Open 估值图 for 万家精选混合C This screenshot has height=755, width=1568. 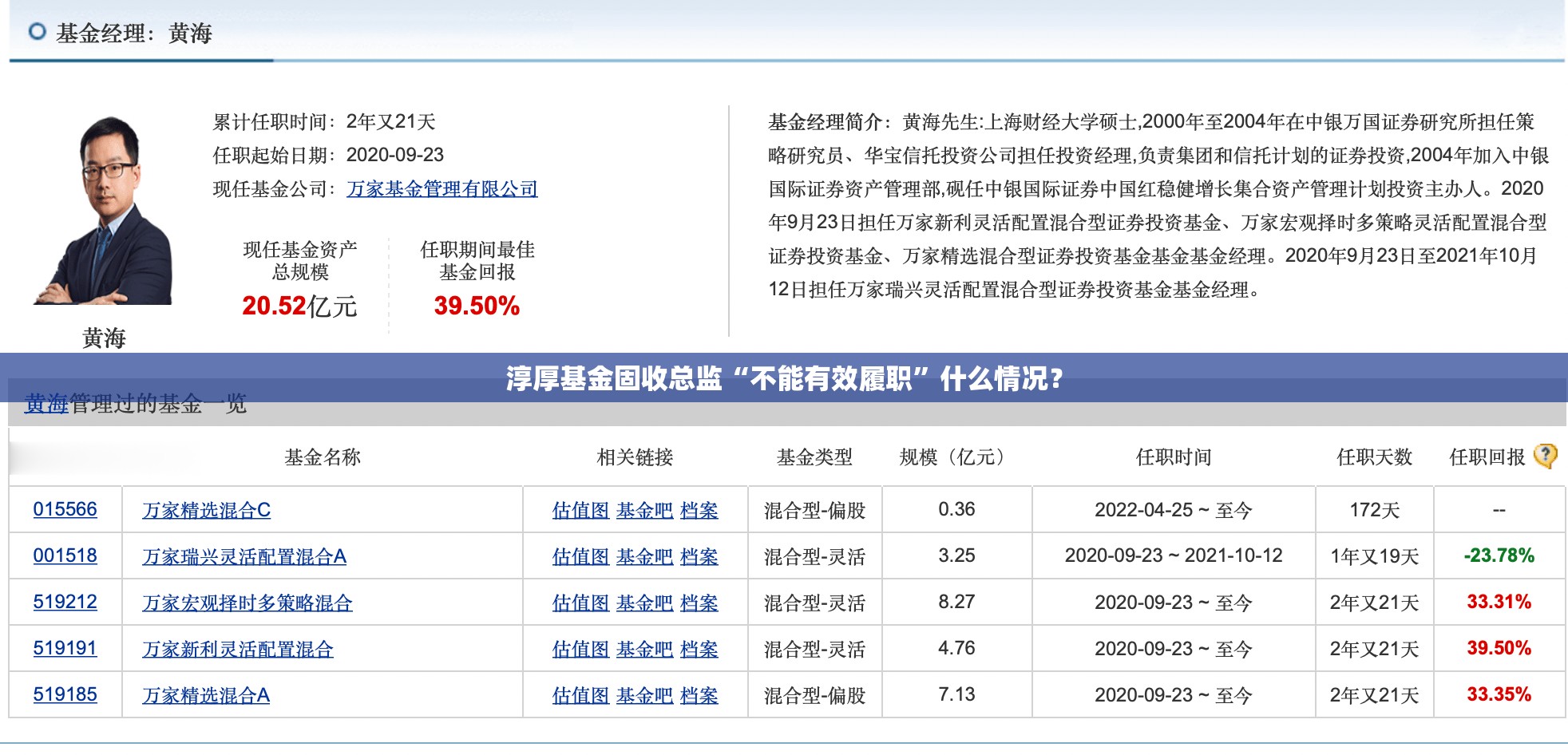tap(581, 510)
